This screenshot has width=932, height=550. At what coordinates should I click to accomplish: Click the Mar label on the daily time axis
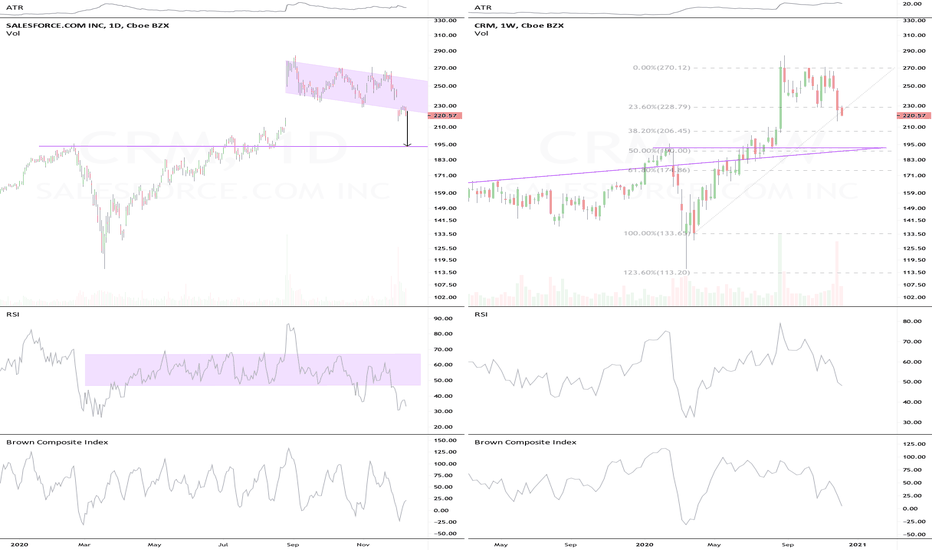84,545
